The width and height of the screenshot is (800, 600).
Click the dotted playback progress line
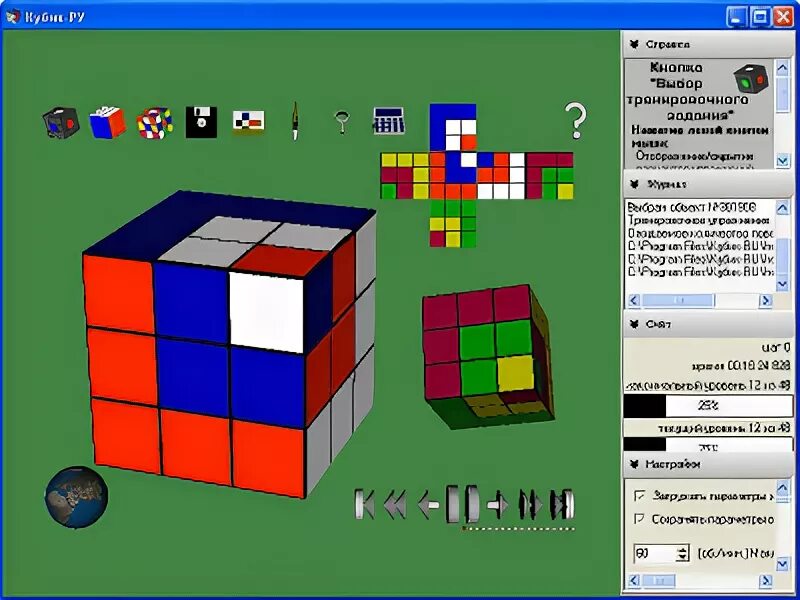click(518, 529)
